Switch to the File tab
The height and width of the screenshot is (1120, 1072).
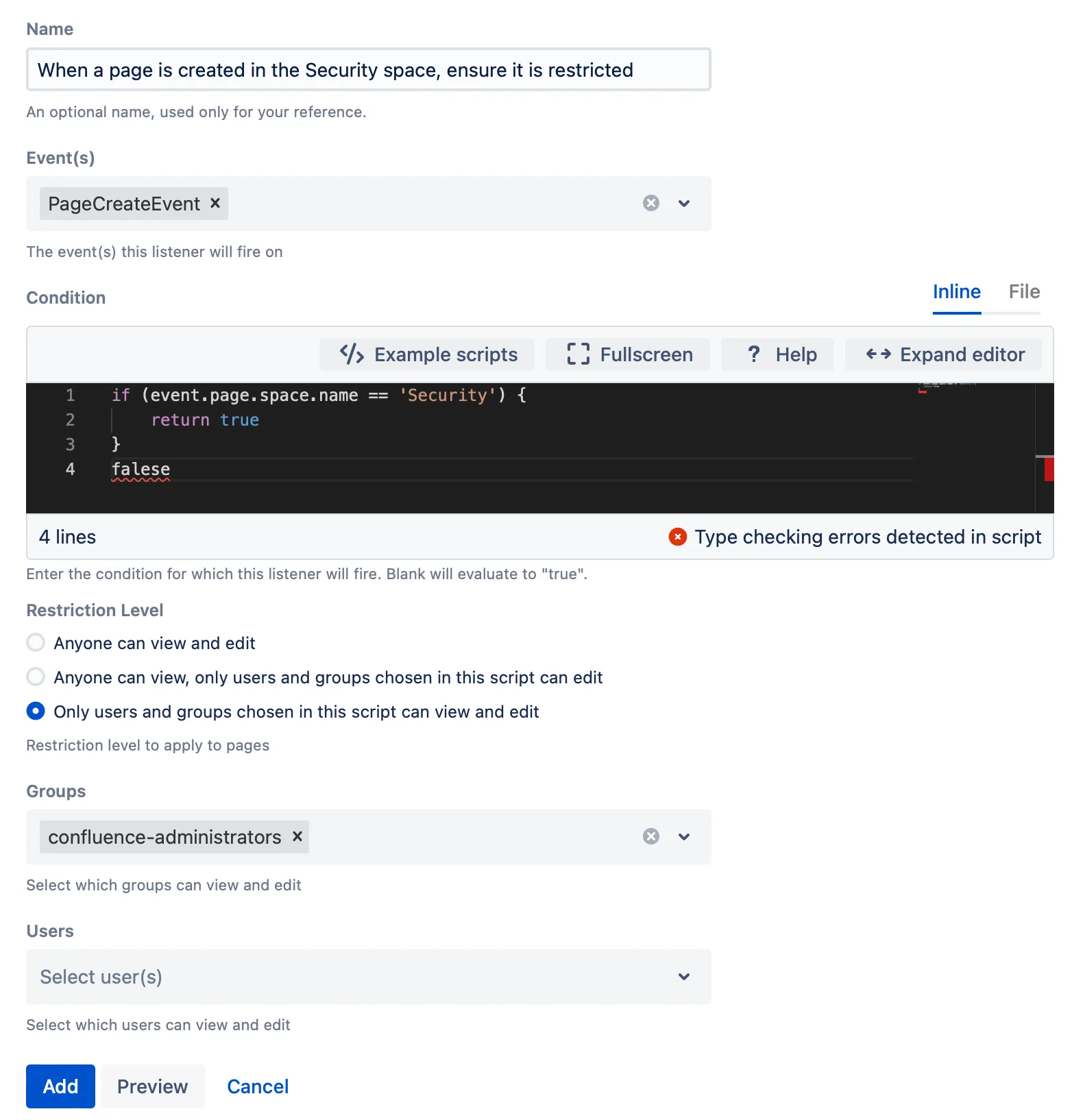[x=1024, y=292]
